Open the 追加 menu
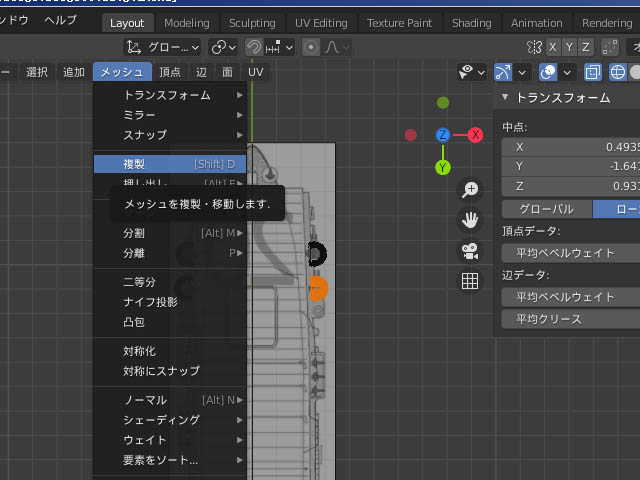Image resolution: width=640 pixels, height=480 pixels. (x=74, y=72)
